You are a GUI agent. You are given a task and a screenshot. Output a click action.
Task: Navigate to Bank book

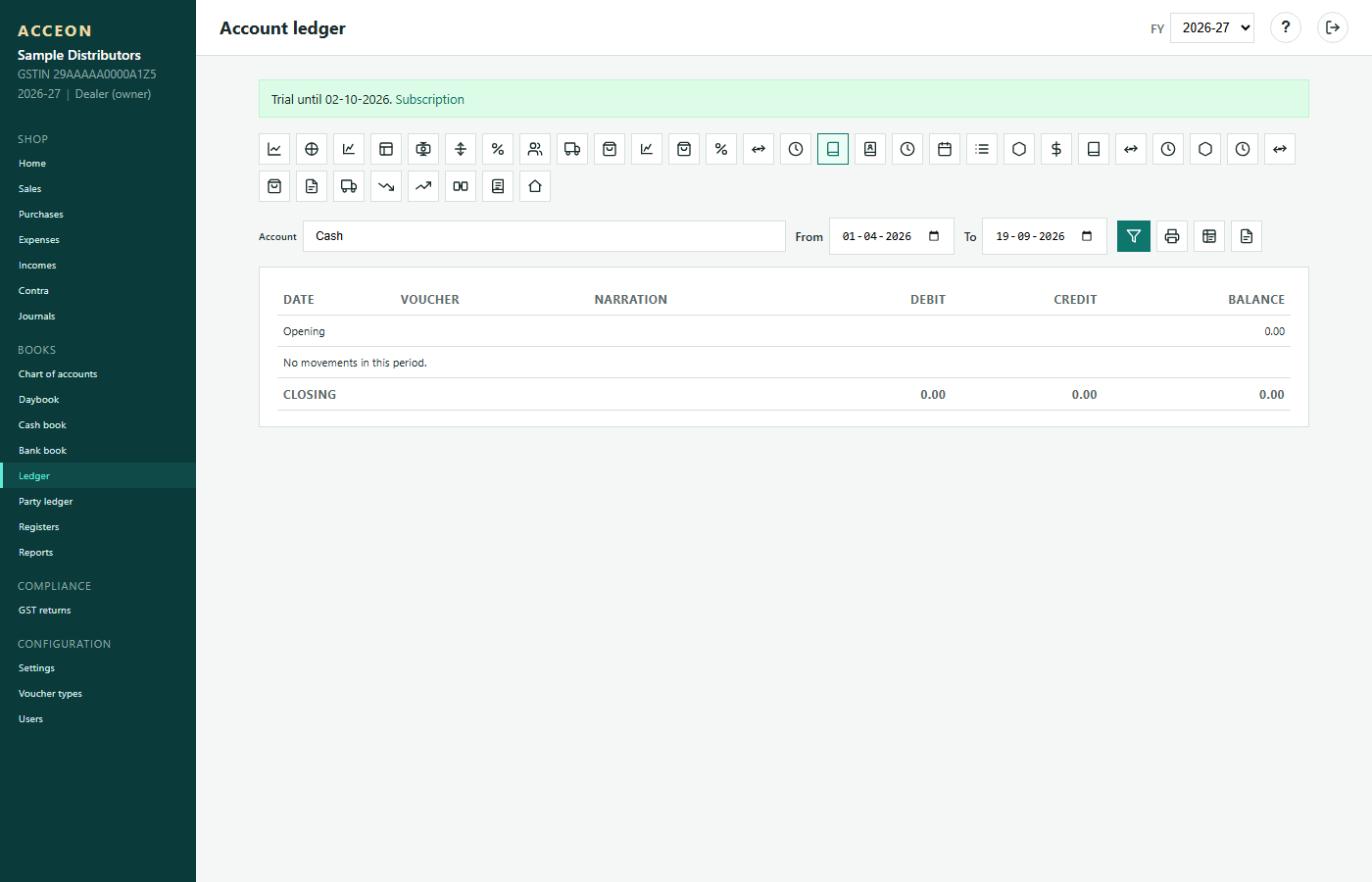tap(98, 451)
